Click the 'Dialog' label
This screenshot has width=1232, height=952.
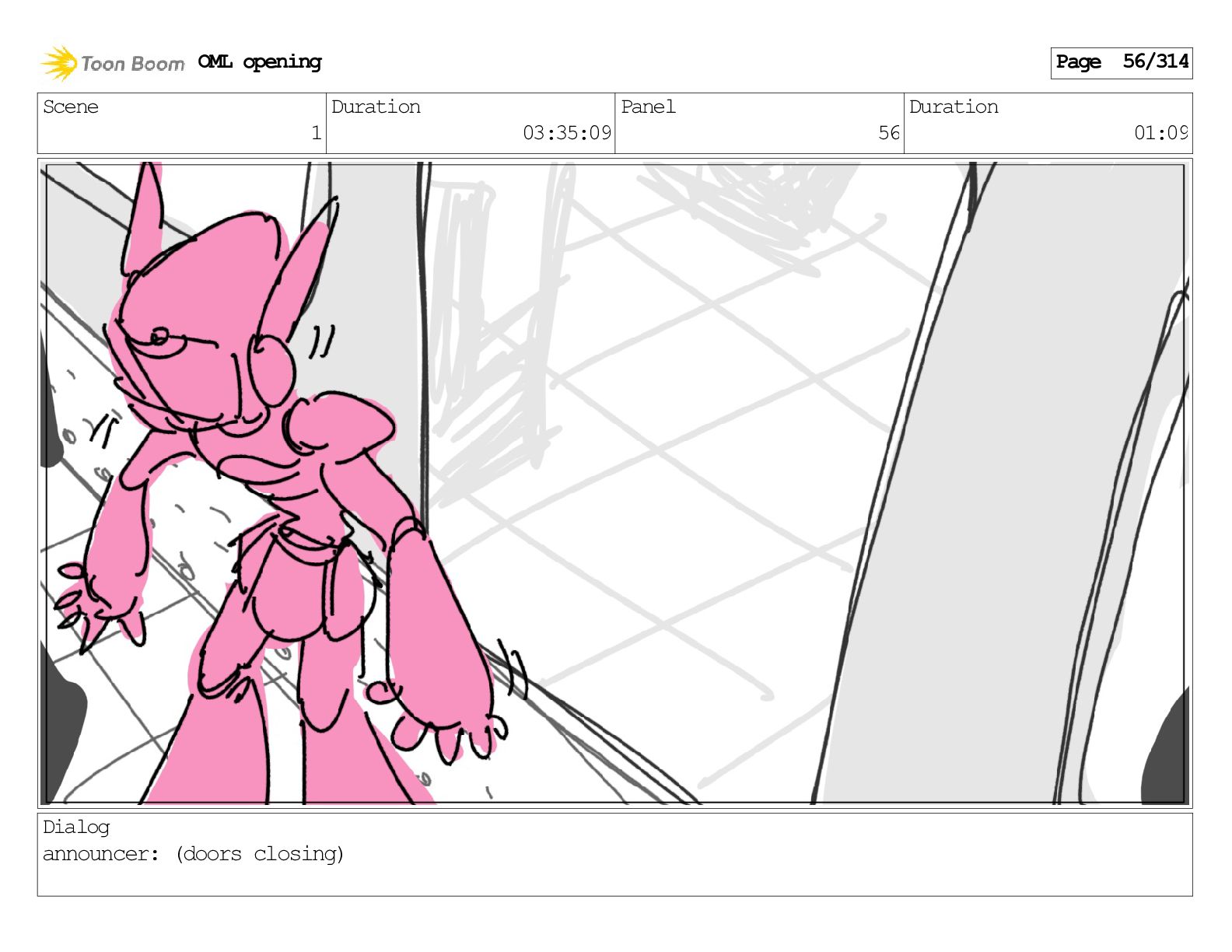click(x=76, y=827)
